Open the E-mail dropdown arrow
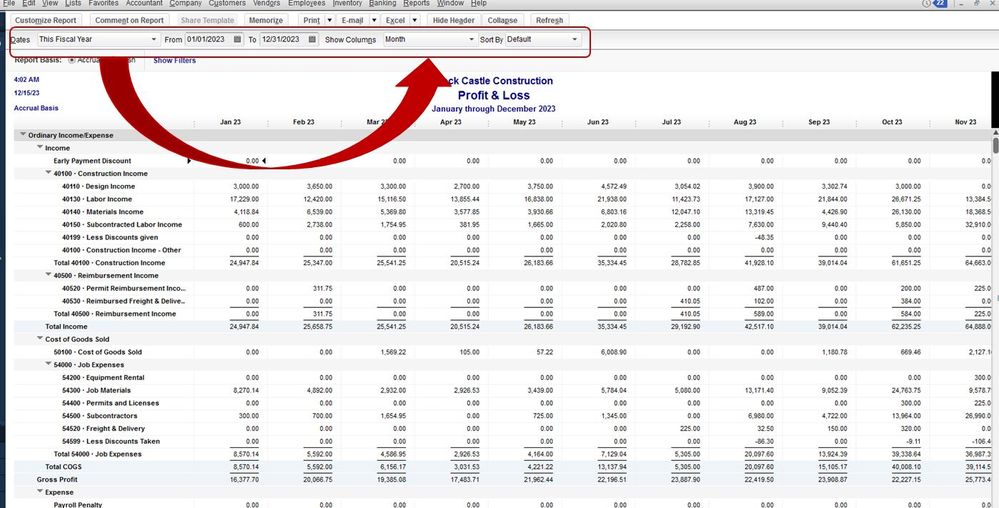 point(374,20)
